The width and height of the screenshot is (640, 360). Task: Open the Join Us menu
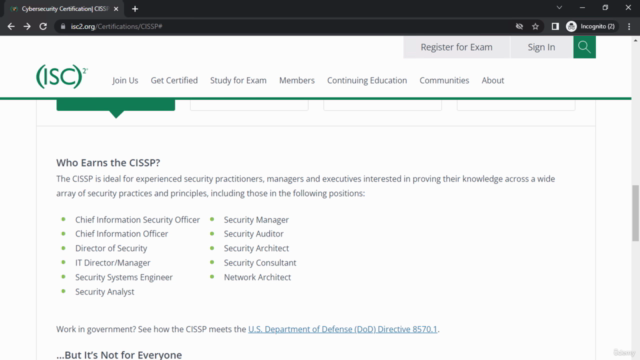[125, 80]
